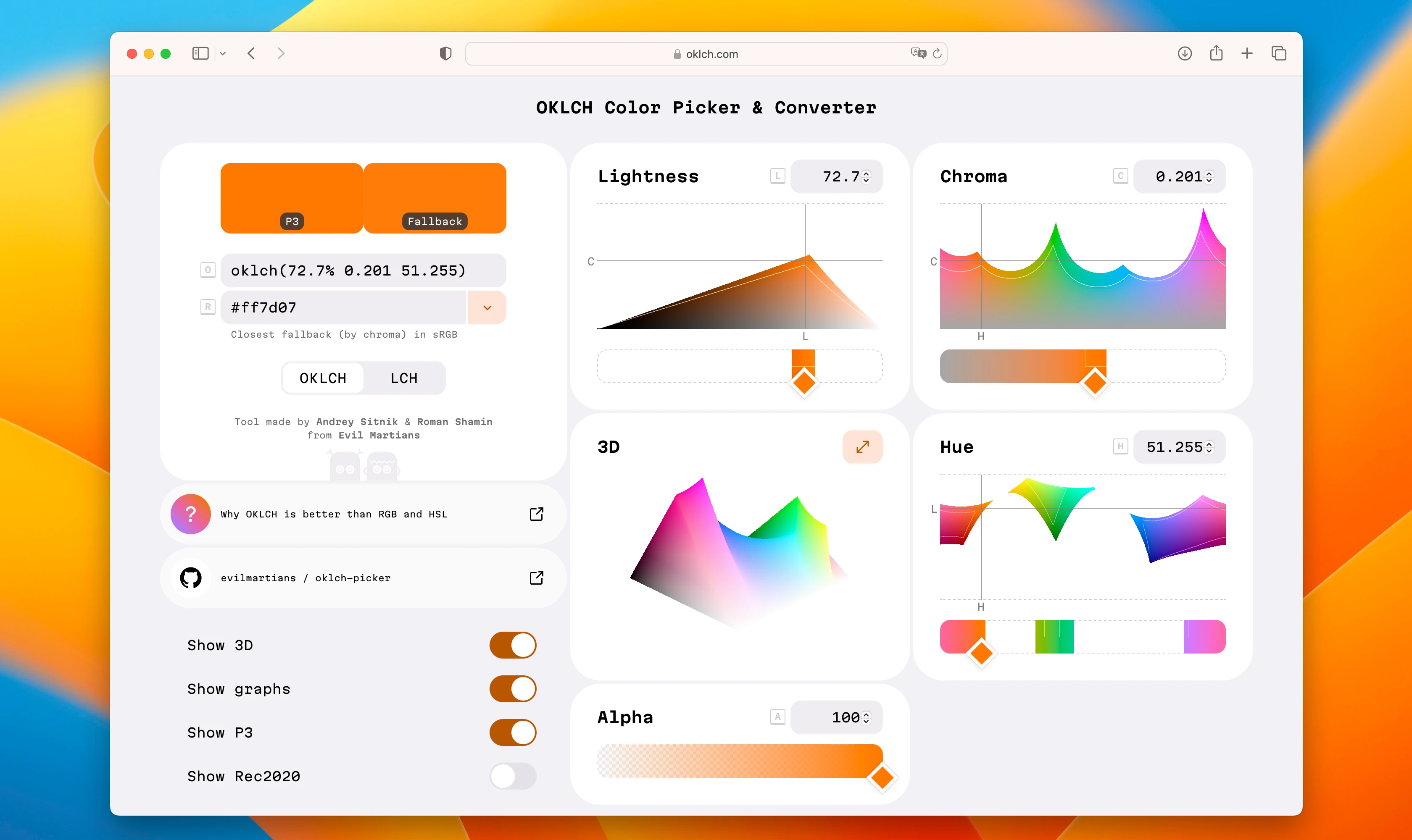Viewport: 1412px width, 840px height.
Task: Open the Share menu
Action: [1216, 53]
